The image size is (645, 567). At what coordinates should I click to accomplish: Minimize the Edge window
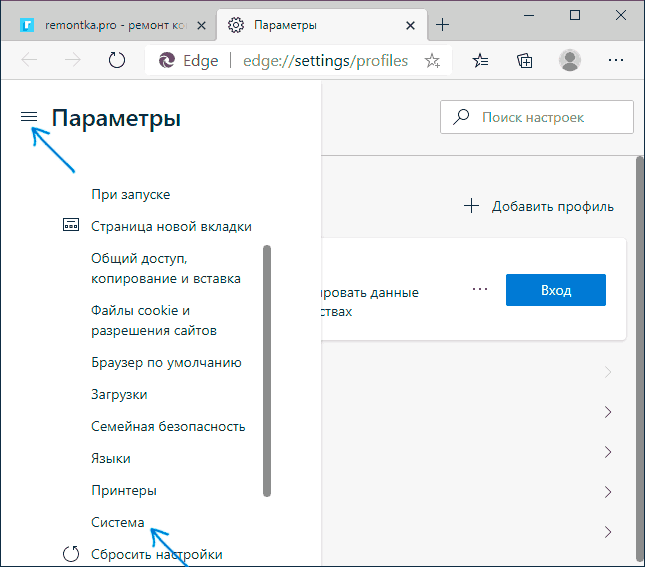point(529,16)
